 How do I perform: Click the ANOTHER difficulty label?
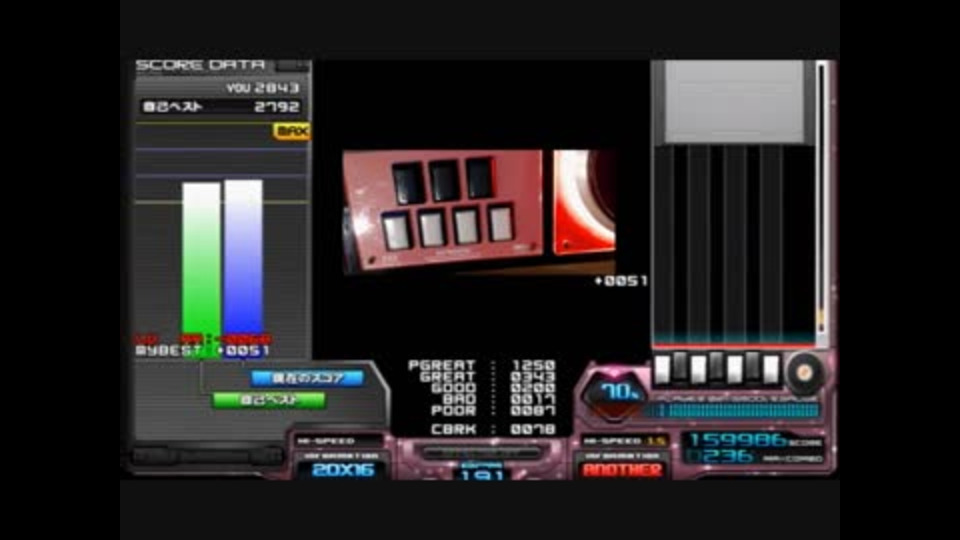tap(623, 470)
